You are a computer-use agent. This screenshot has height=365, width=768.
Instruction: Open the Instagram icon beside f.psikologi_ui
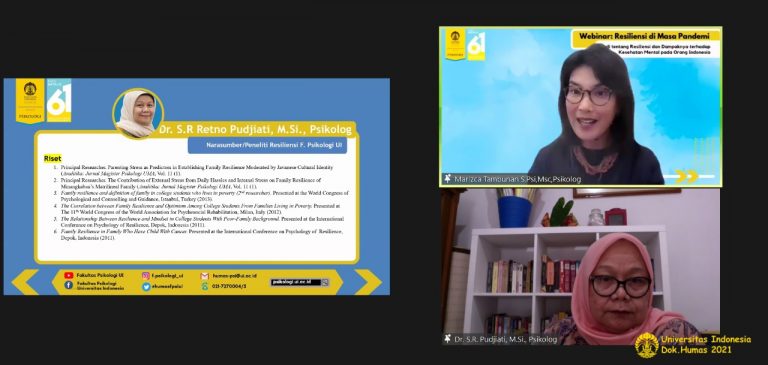[x=146, y=275]
